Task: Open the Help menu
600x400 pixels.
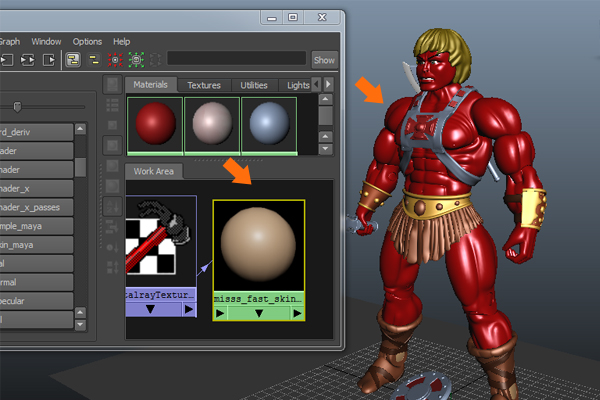Action: coord(122,41)
